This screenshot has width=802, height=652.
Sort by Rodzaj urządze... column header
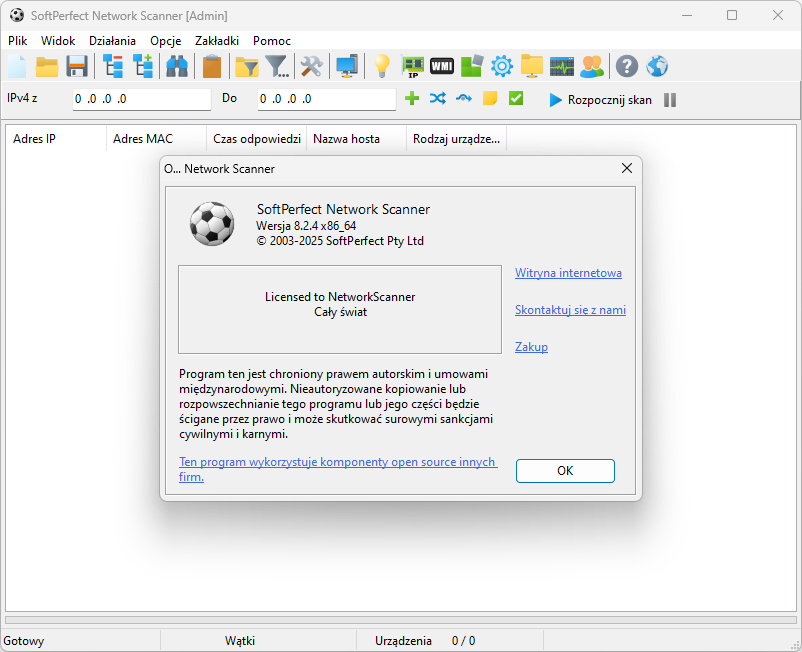(x=456, y=139)
